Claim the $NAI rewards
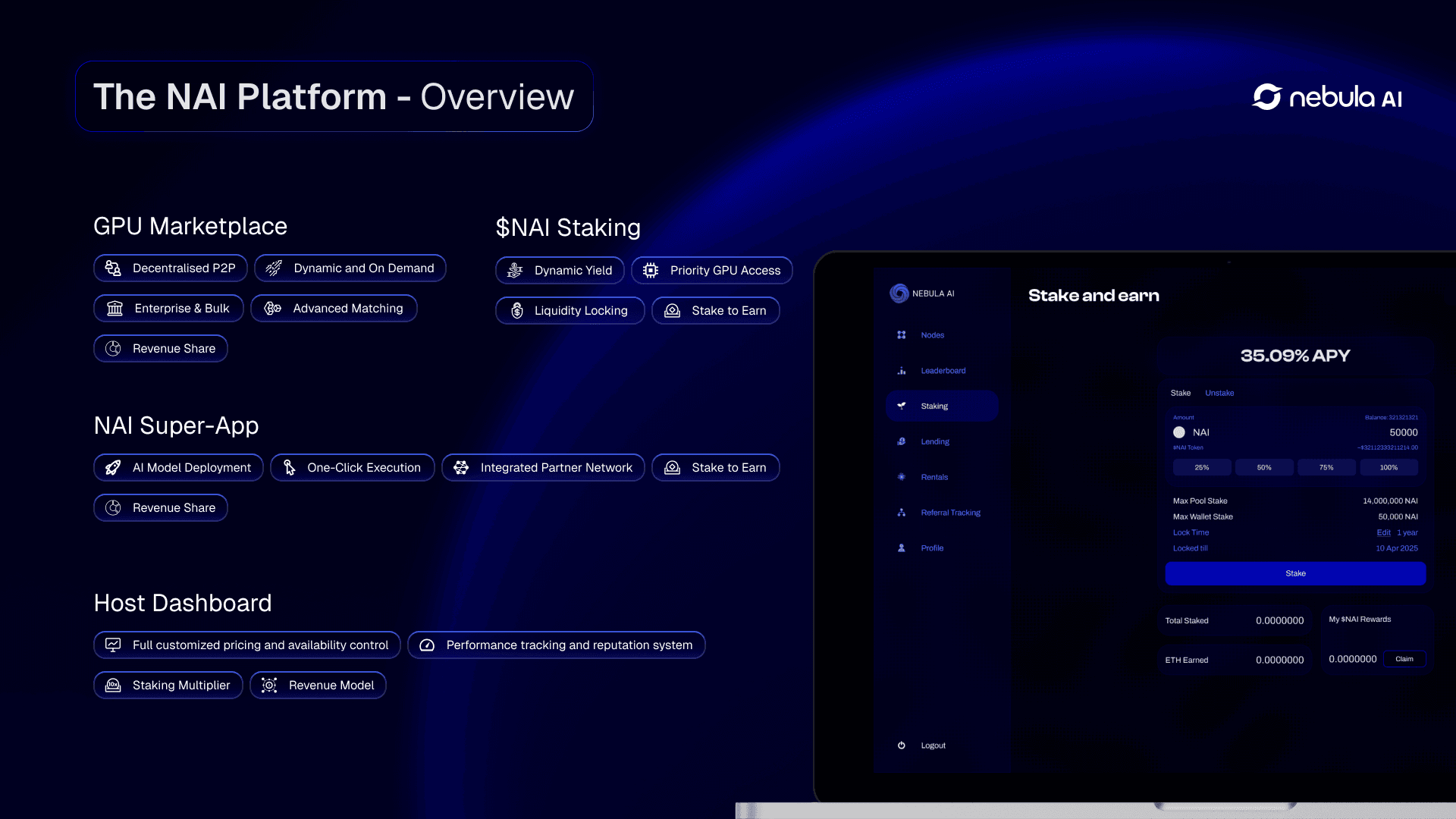Viewport: 1456px width, 819px height. click(1404, 659)
